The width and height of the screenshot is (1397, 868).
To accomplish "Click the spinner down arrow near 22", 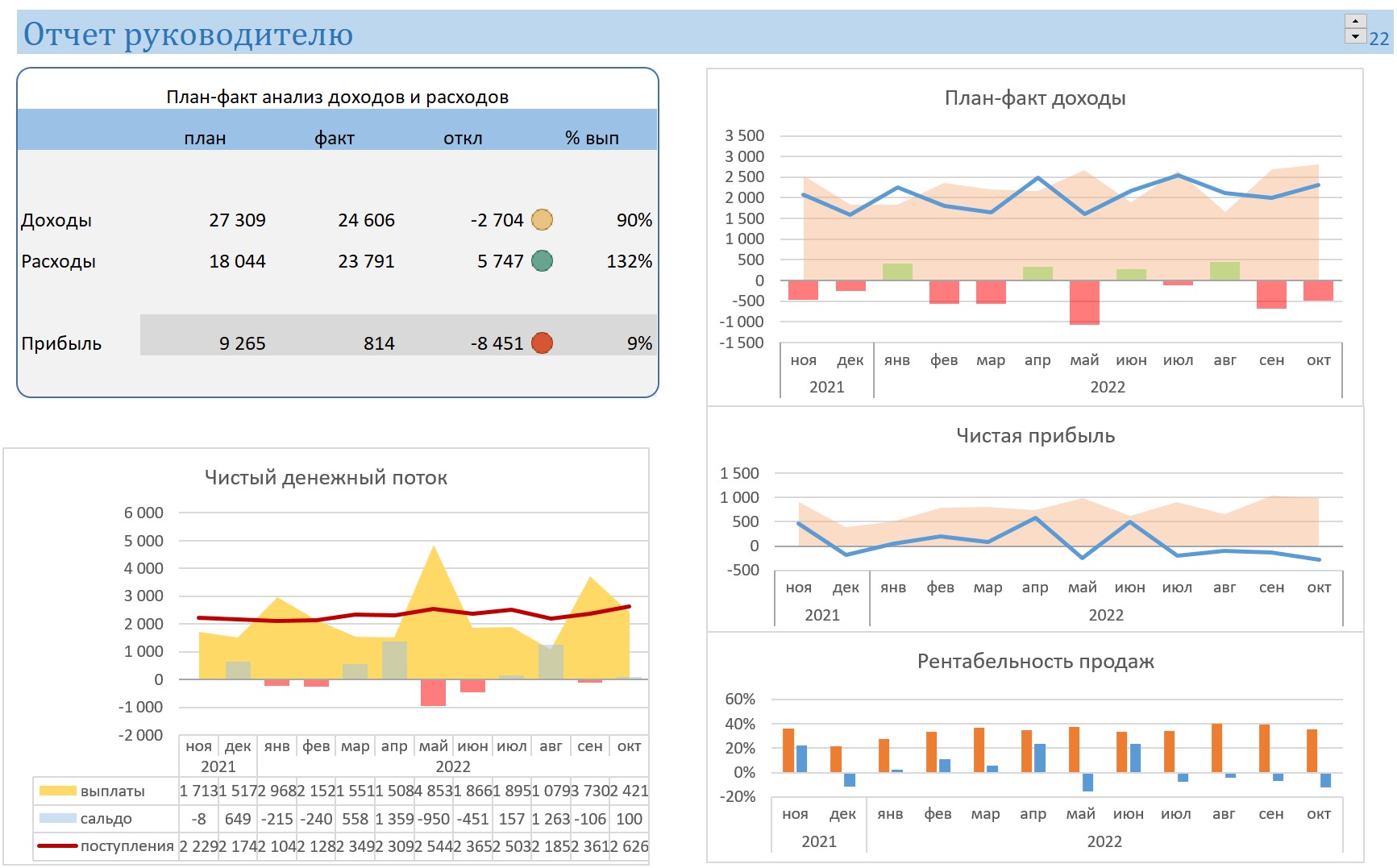I will [x=1355, y=36].
